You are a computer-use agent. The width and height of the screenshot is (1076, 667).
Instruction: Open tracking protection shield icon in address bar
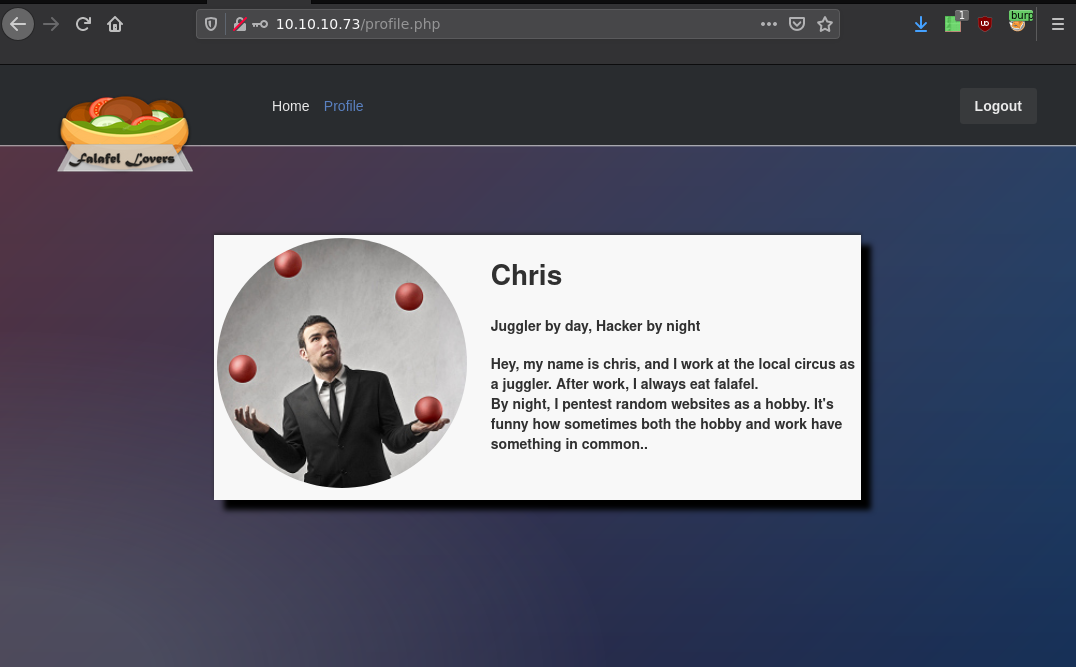(x=211, y=25)
